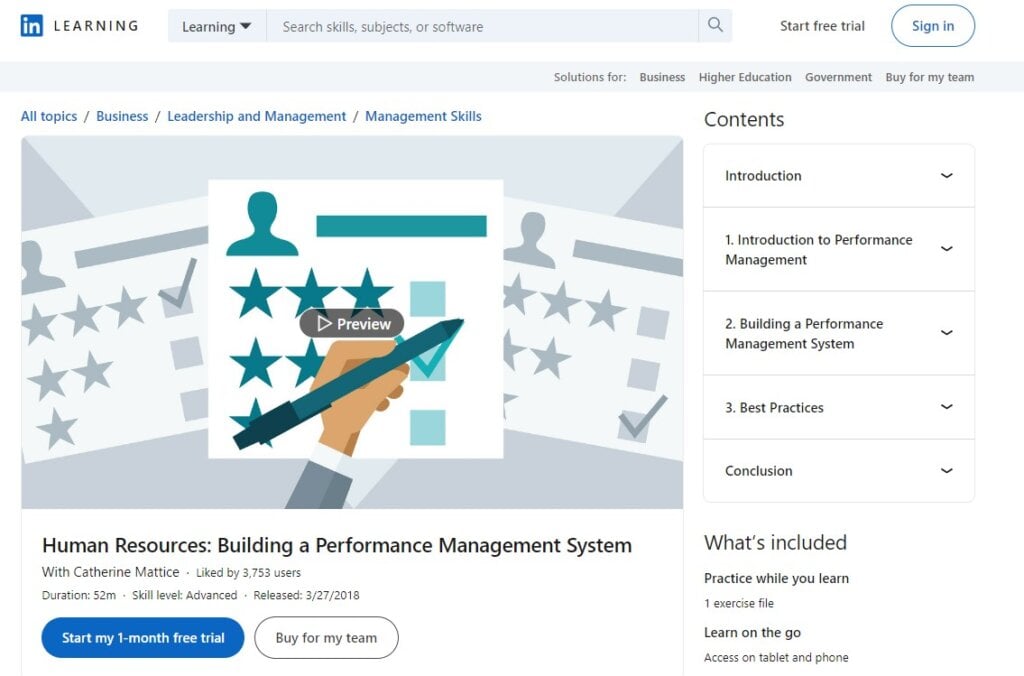This screenshot has height=676, width=1024.
Task: Expand Building a Performance Management System chevron
Action: click(946, 332)
